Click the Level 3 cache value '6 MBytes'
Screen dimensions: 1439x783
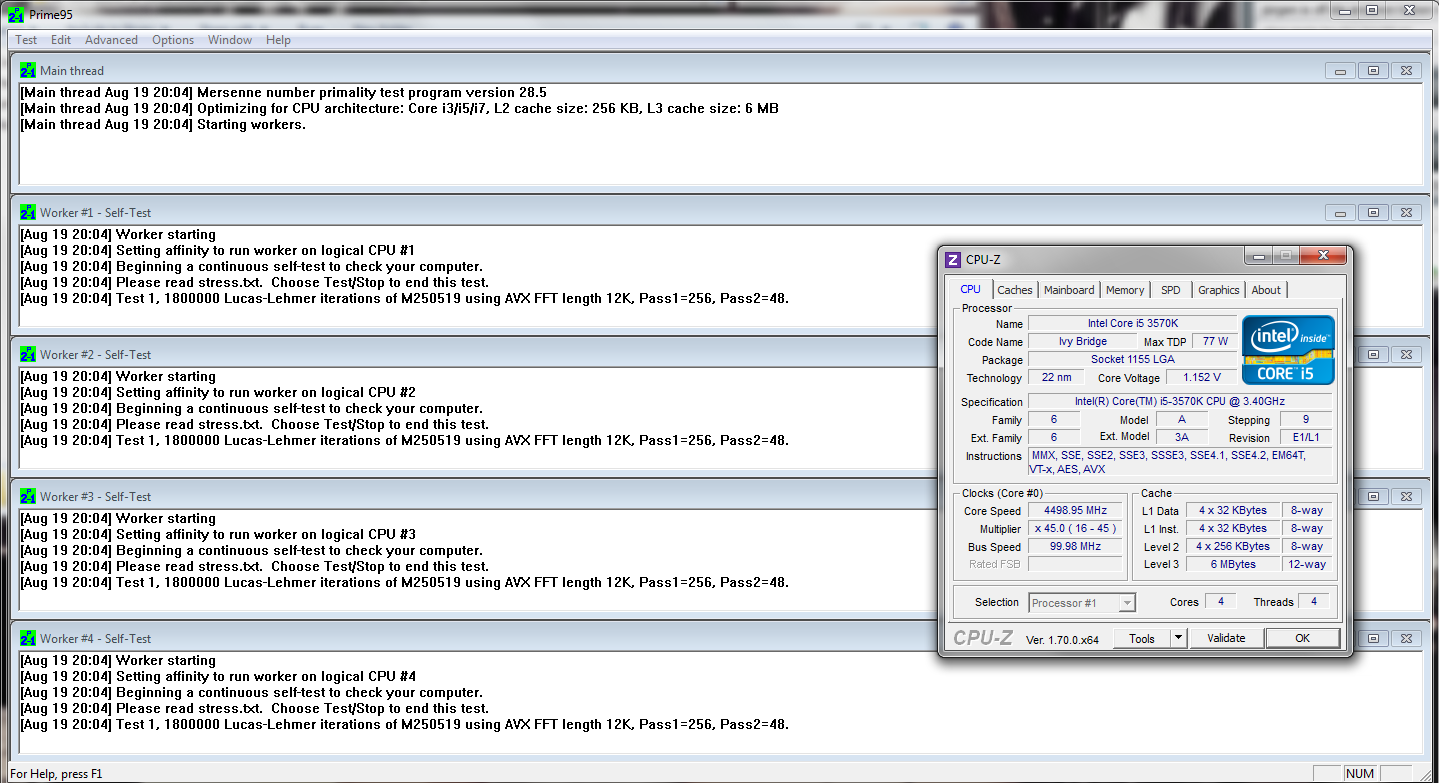pyautogui.click(x=1233, y=564)
